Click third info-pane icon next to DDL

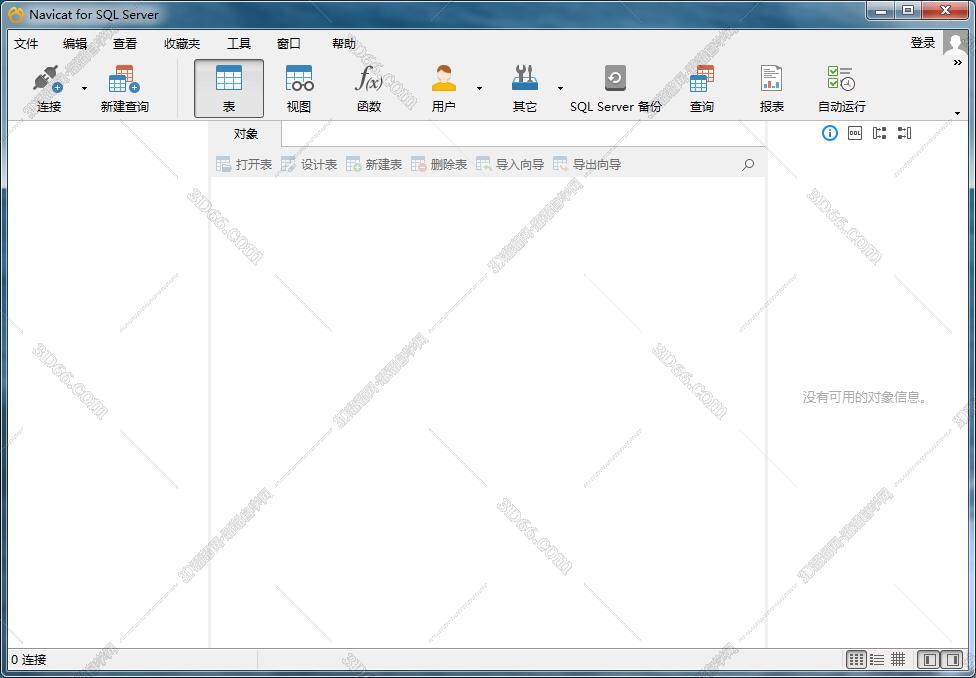tap(880, 133)
